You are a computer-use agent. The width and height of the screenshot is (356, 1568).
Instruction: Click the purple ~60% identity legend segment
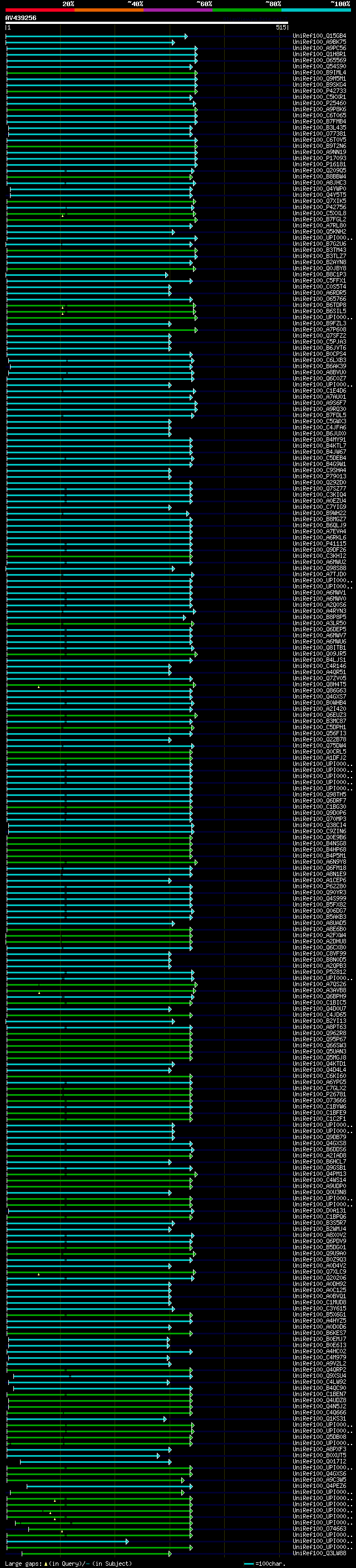[179, 10]
